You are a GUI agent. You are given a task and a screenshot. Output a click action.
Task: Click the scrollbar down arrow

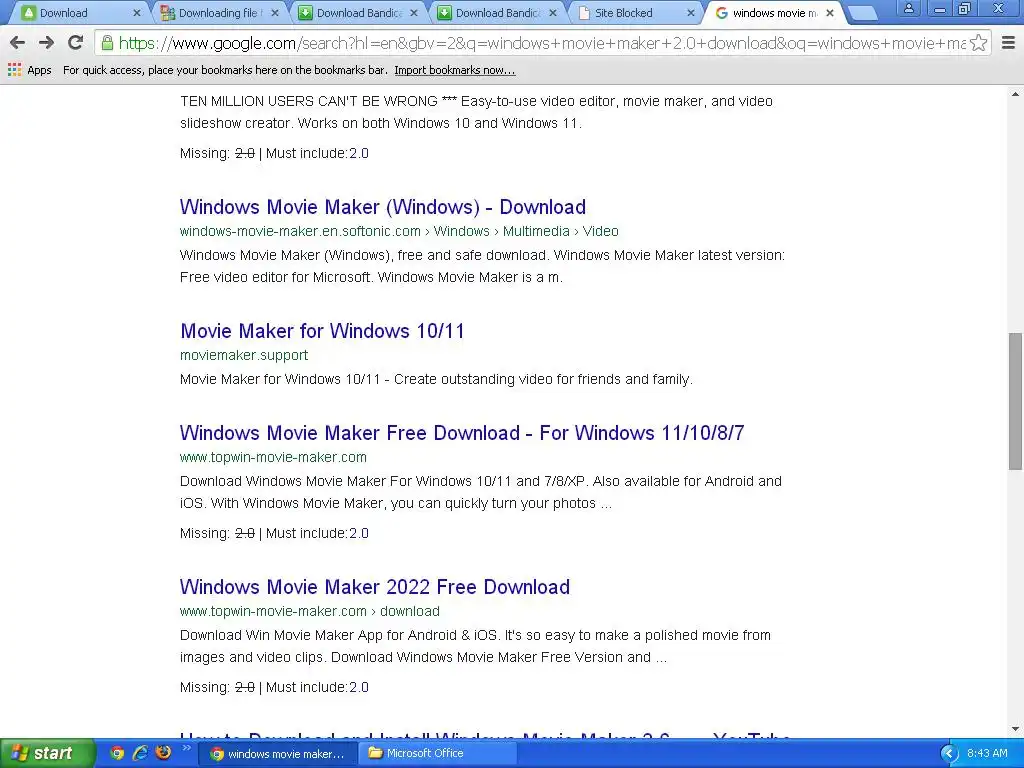1015,729
